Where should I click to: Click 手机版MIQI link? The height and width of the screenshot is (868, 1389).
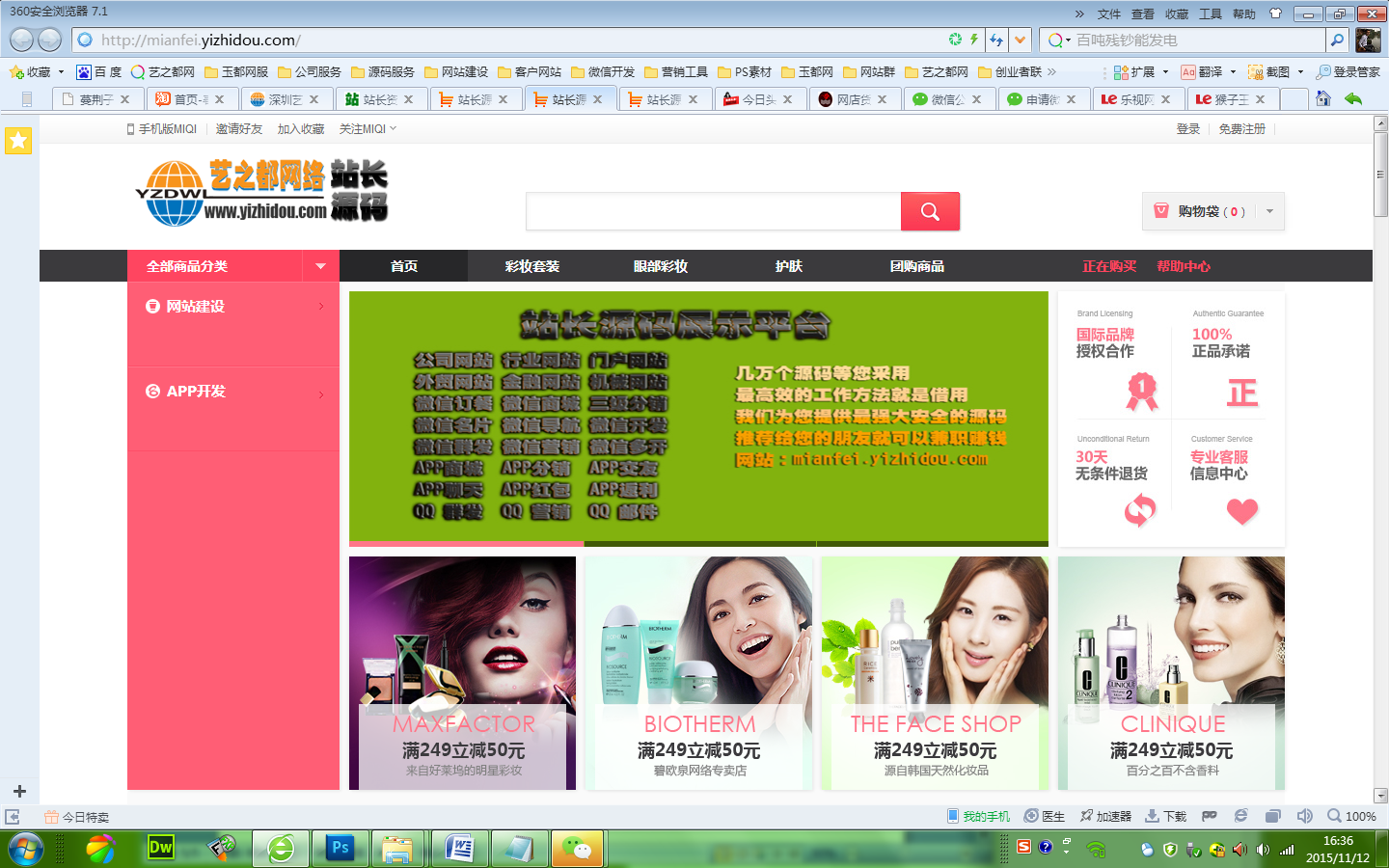161,128
